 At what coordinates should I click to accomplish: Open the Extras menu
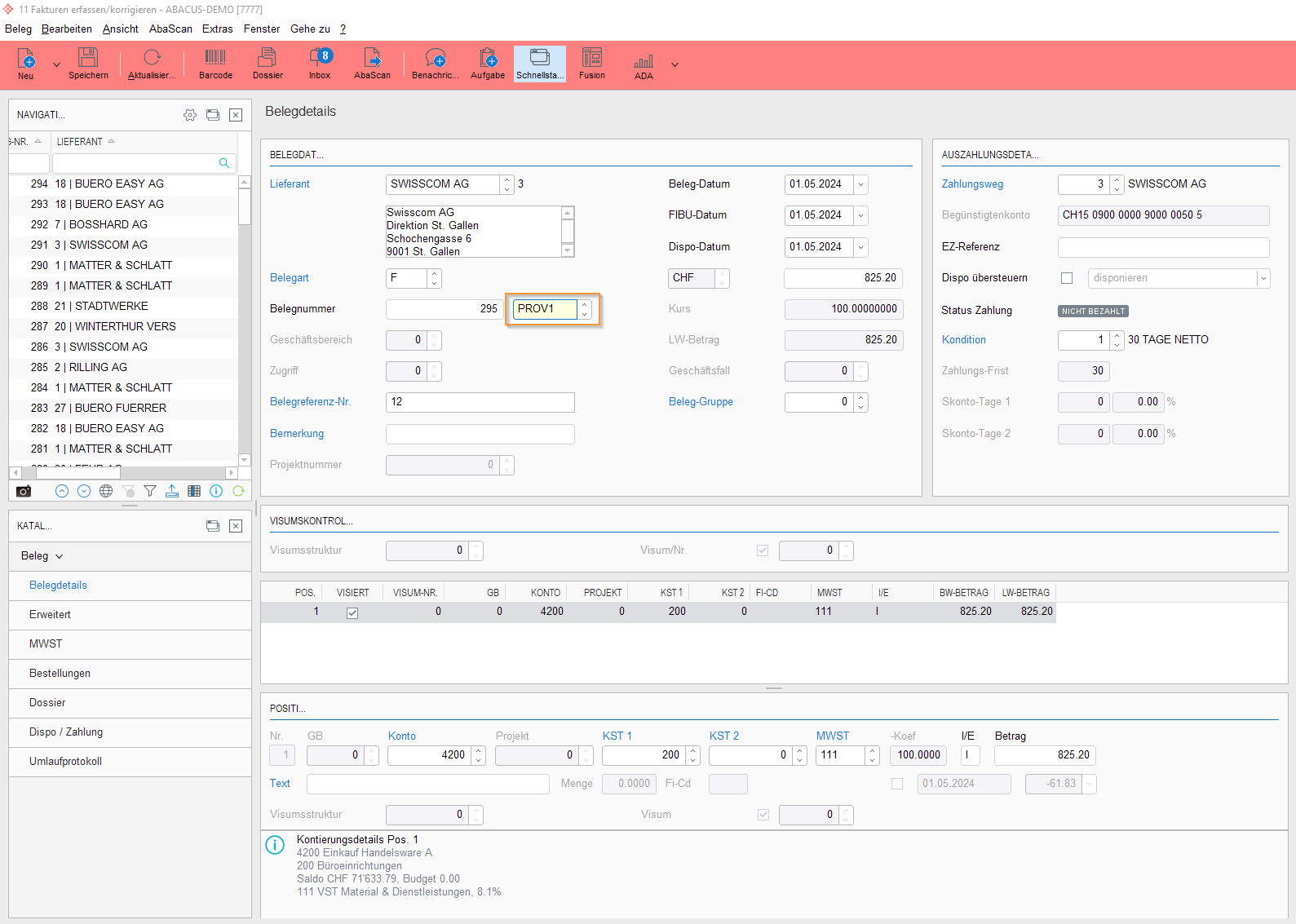[x=217, y=29]
